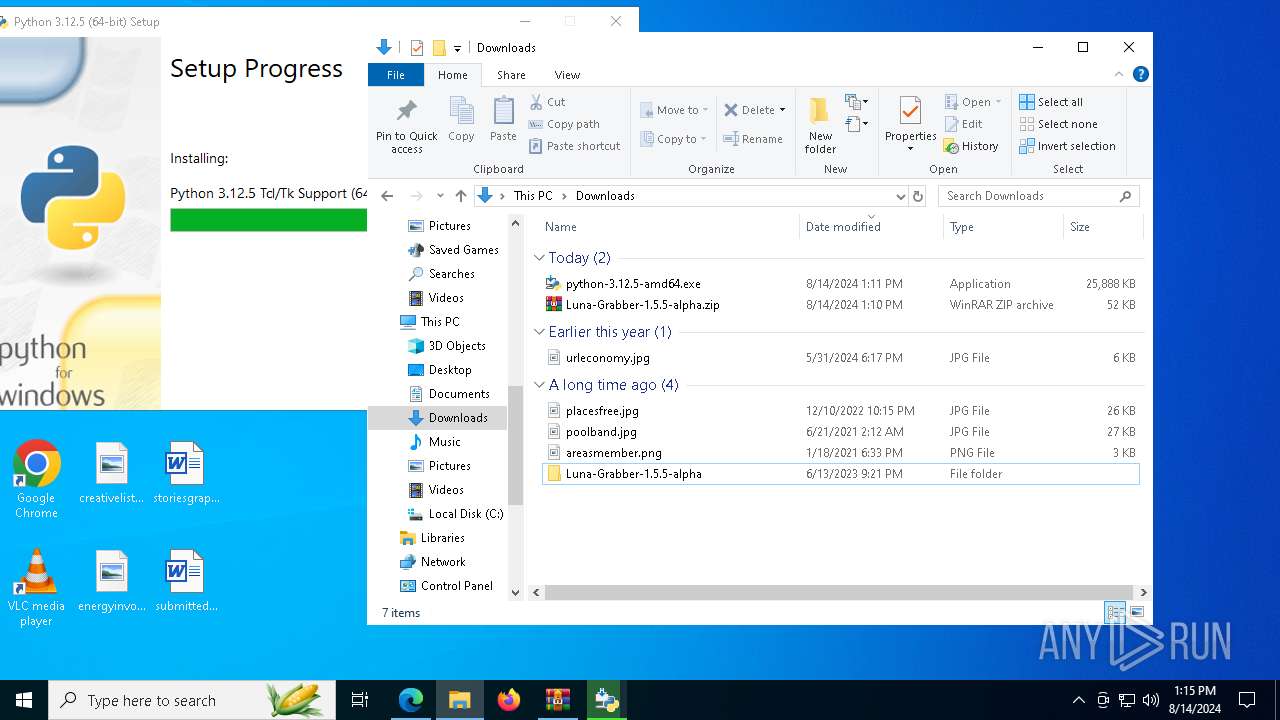
Task: Open the New item dropdown
Action: click(x=857, y=102)
